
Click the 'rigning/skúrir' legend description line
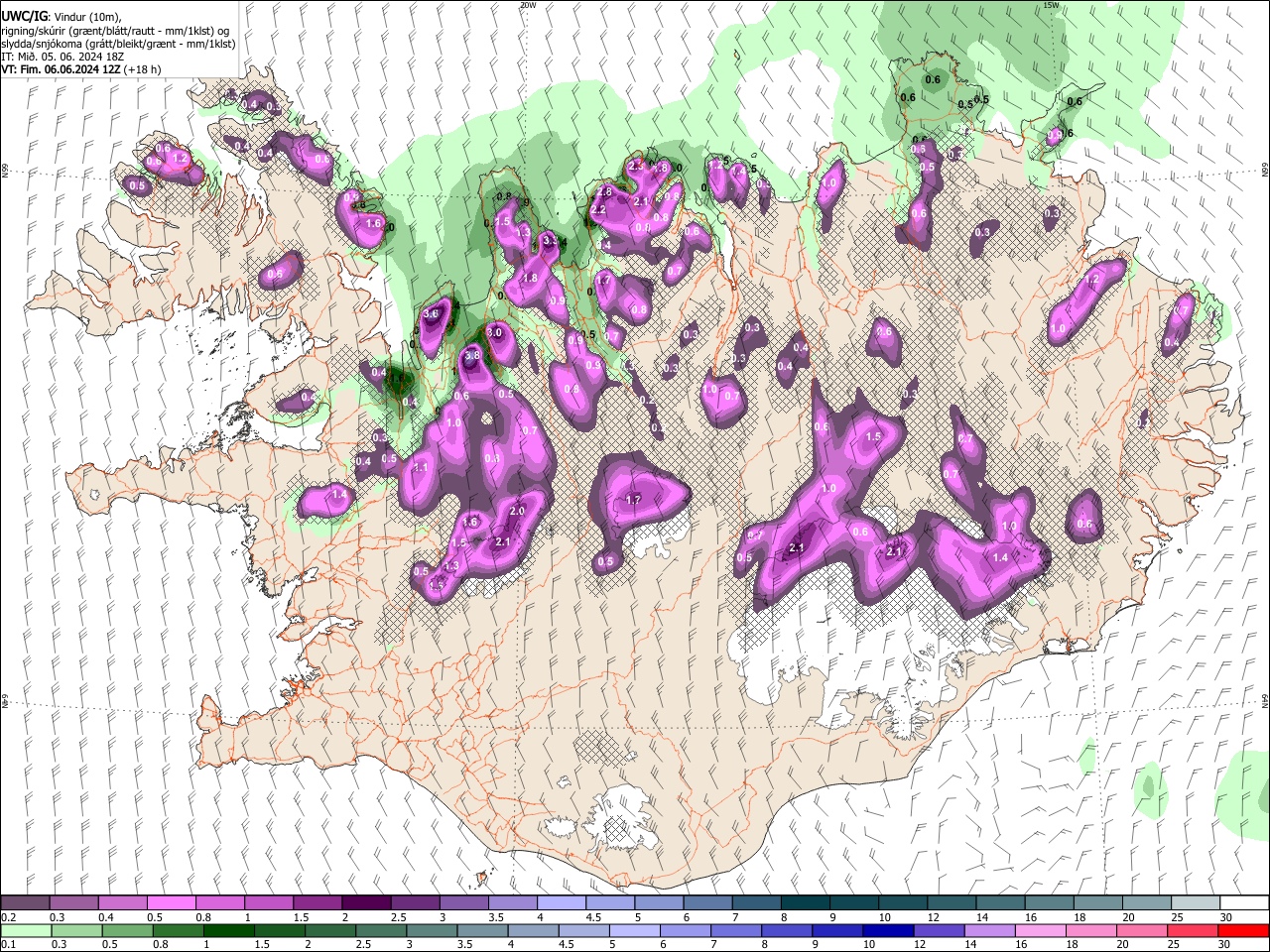coord(115,31)
